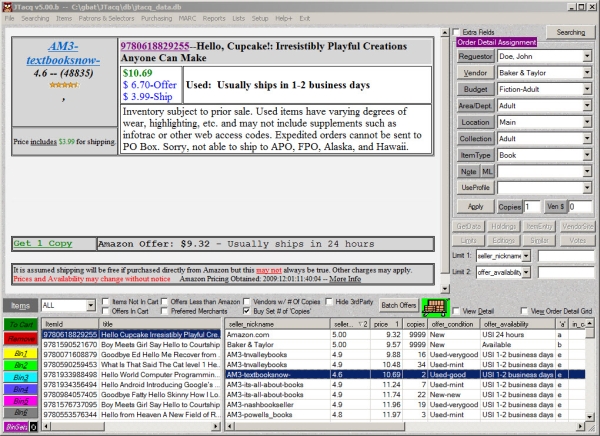This screenshot has height=436, width=600.
Task: Click the Ven $ input field
Action: click(580, 207)
